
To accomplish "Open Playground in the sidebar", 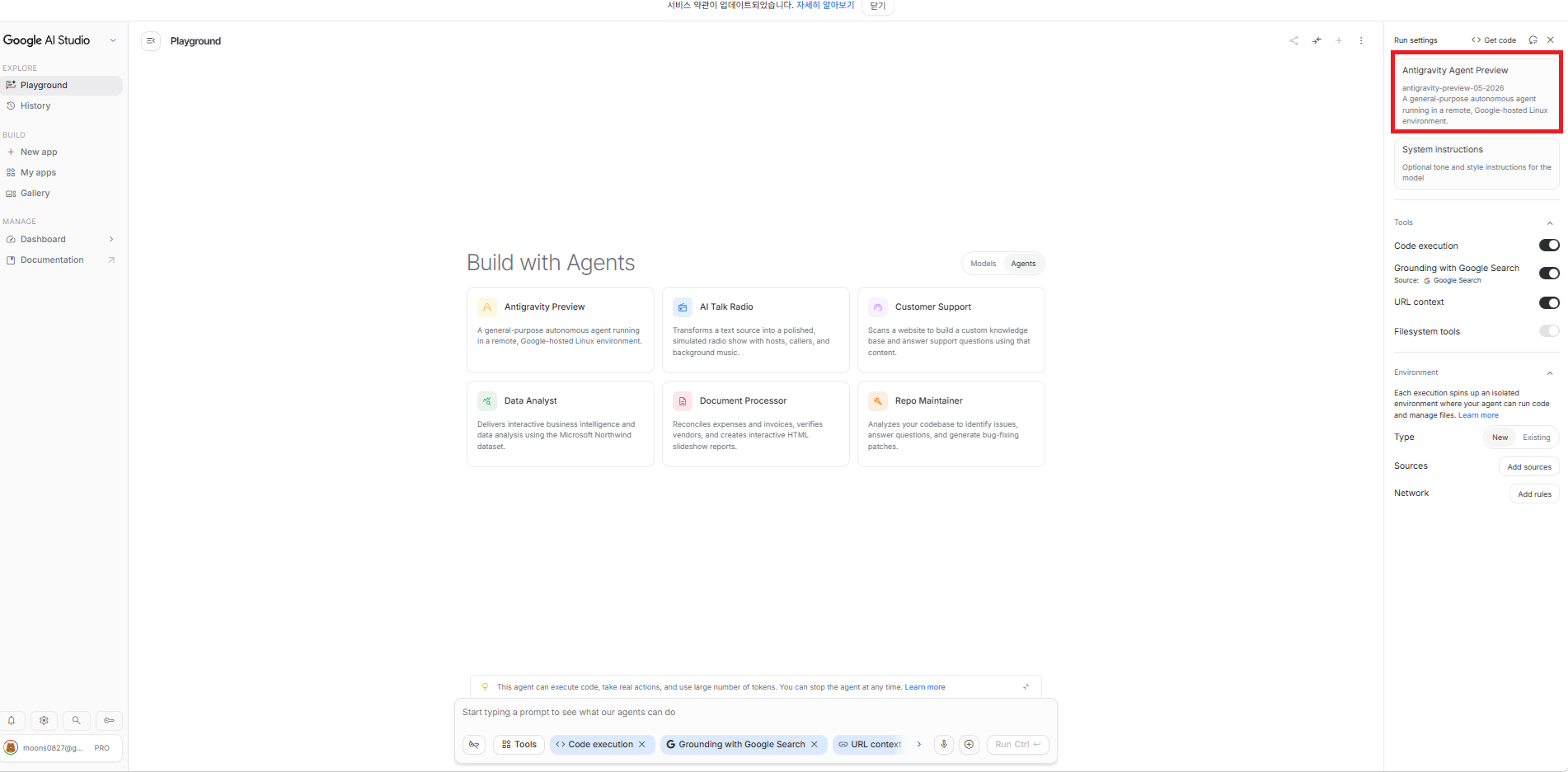I will click(62, 85).
